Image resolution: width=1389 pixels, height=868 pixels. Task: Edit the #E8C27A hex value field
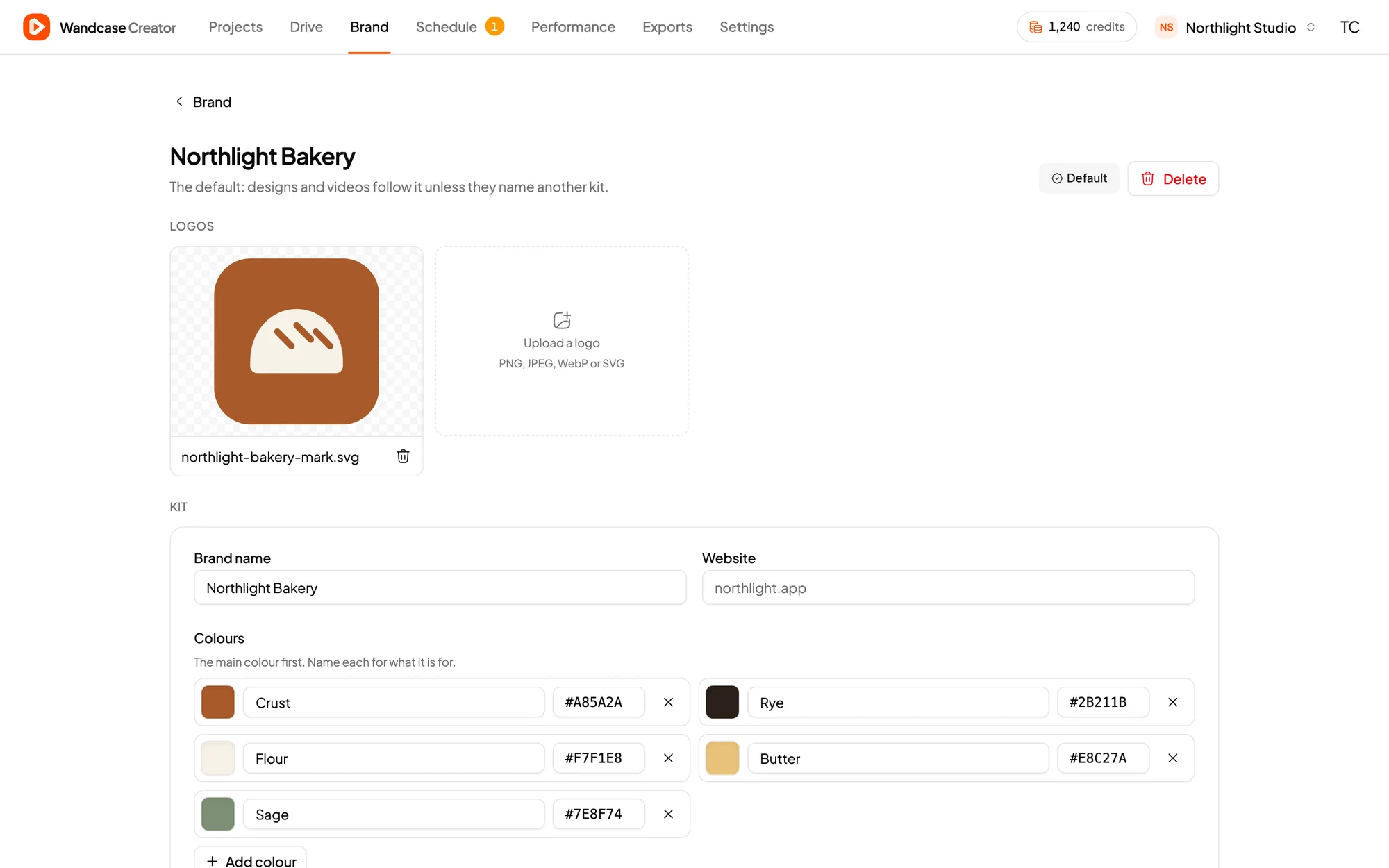coord(1103,758)
